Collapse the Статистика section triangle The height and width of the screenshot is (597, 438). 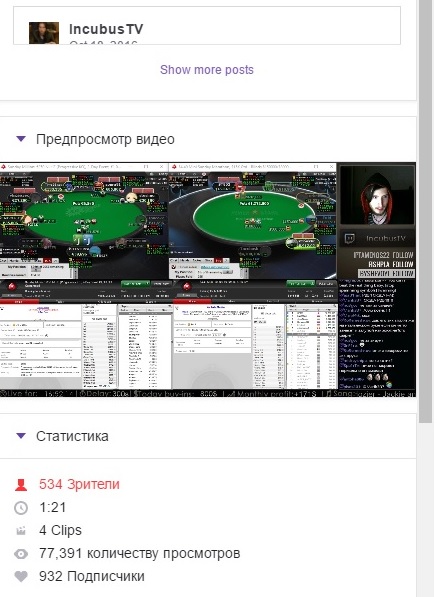click(x=21, y=436)
